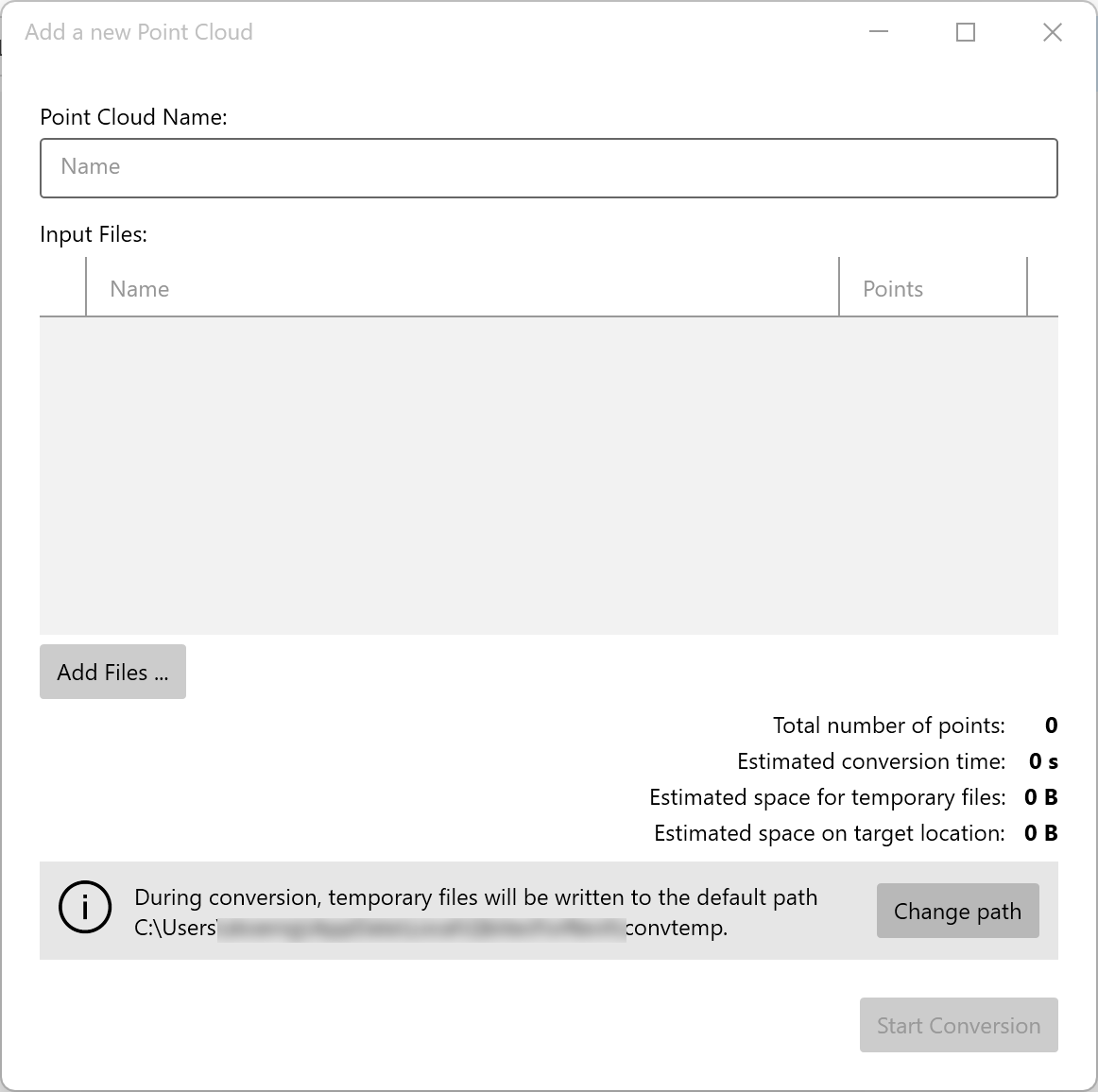Click the Point Cloud Name label
Screen dimensions: 1098x1092
(x=133, y=117)
